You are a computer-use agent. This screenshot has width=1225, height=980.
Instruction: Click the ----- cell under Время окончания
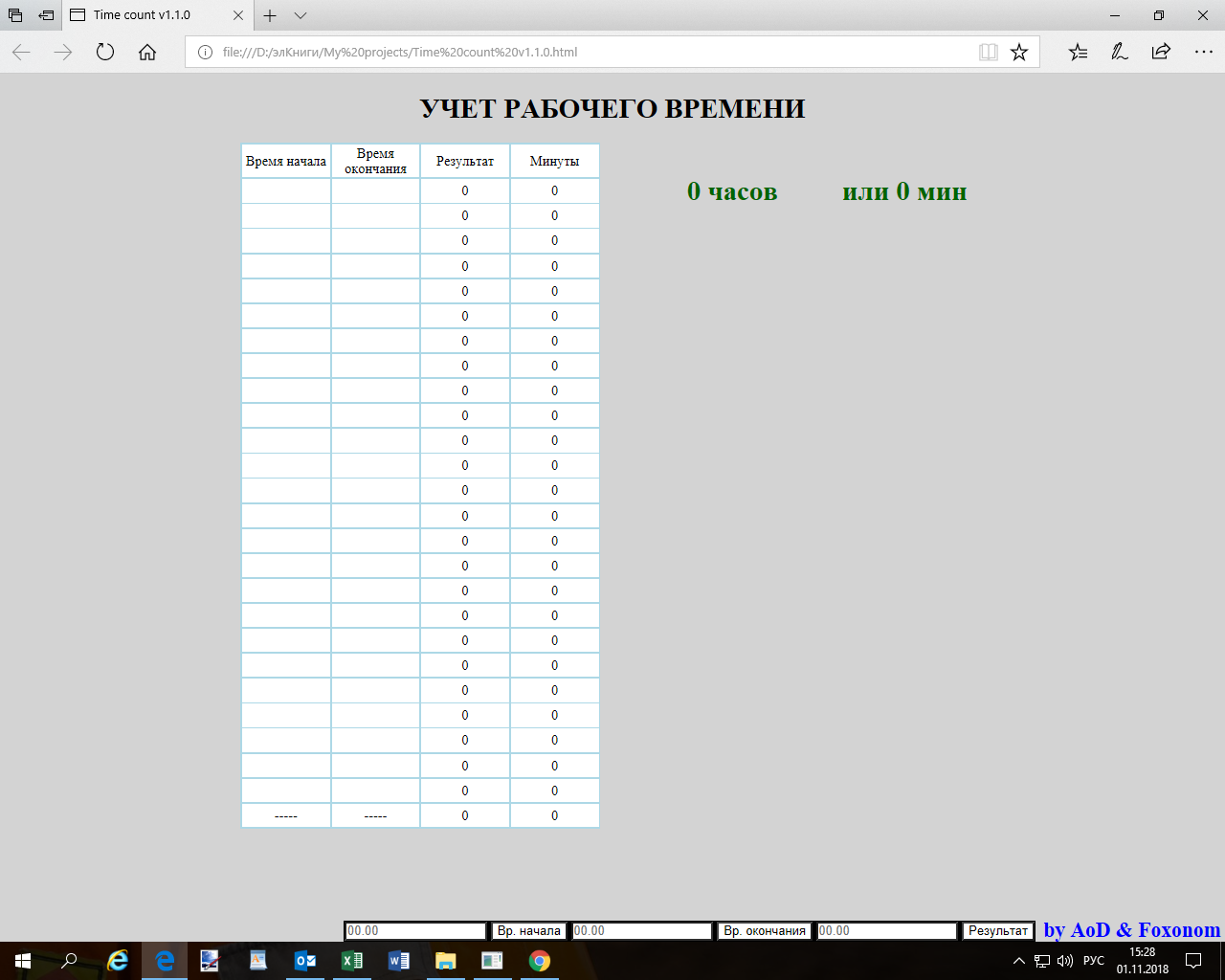click(x=375, y=815)
